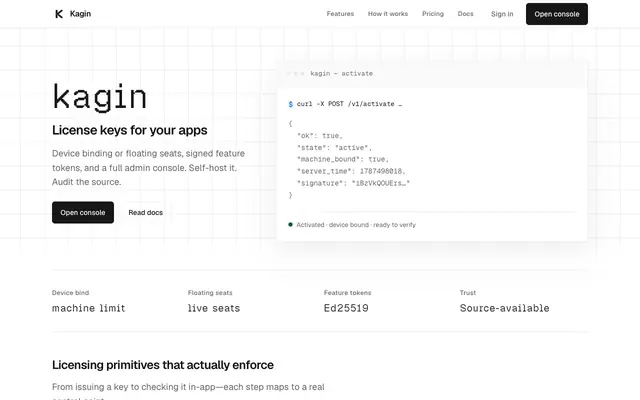Click 'Licensing primitives that actually enforce' heading
The width and height of the screenshot is (640, 400).
click(163, 365)
